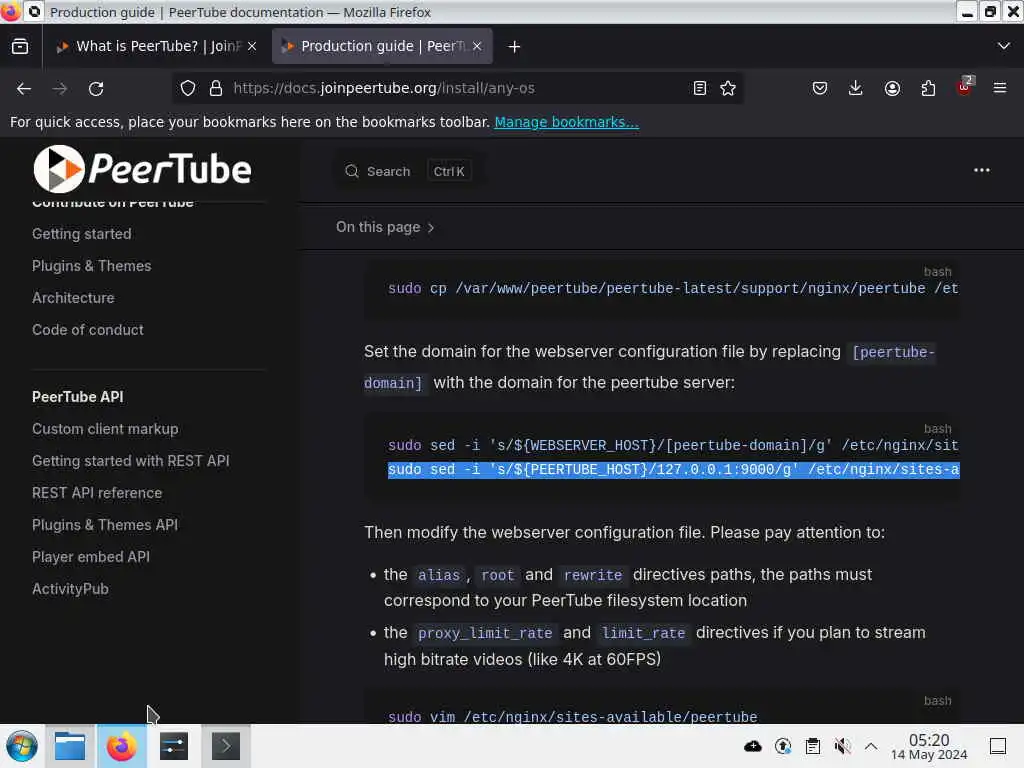
Task: Unmute via the volume tray icon
Action: pyautogui.click(x=842, y=746)
